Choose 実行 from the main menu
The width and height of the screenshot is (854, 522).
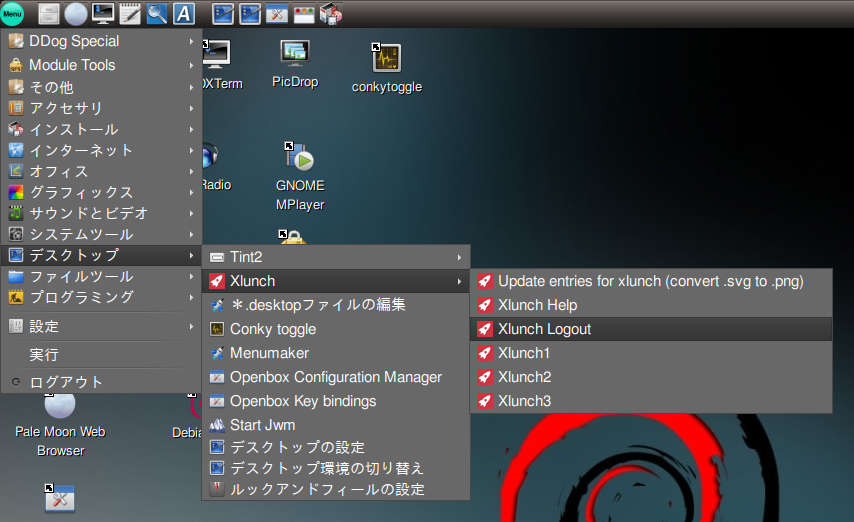click(x=102, y=355)
